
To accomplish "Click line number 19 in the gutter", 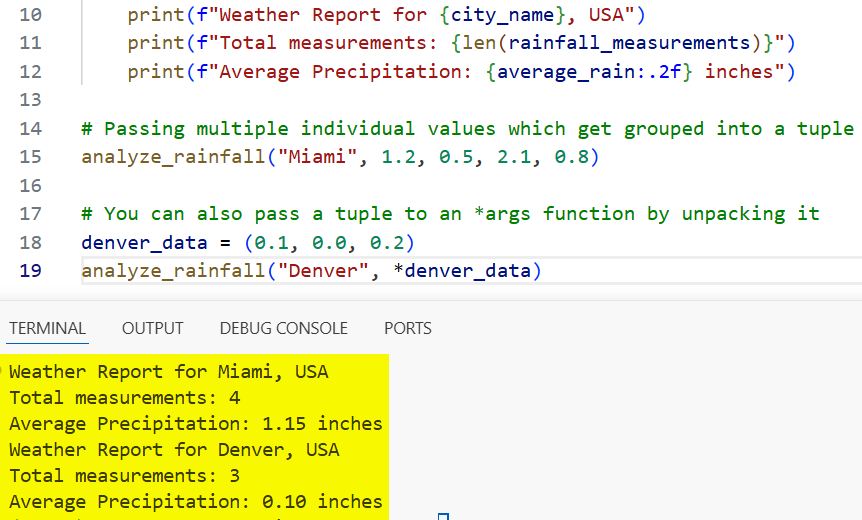I will coord(31,270).
